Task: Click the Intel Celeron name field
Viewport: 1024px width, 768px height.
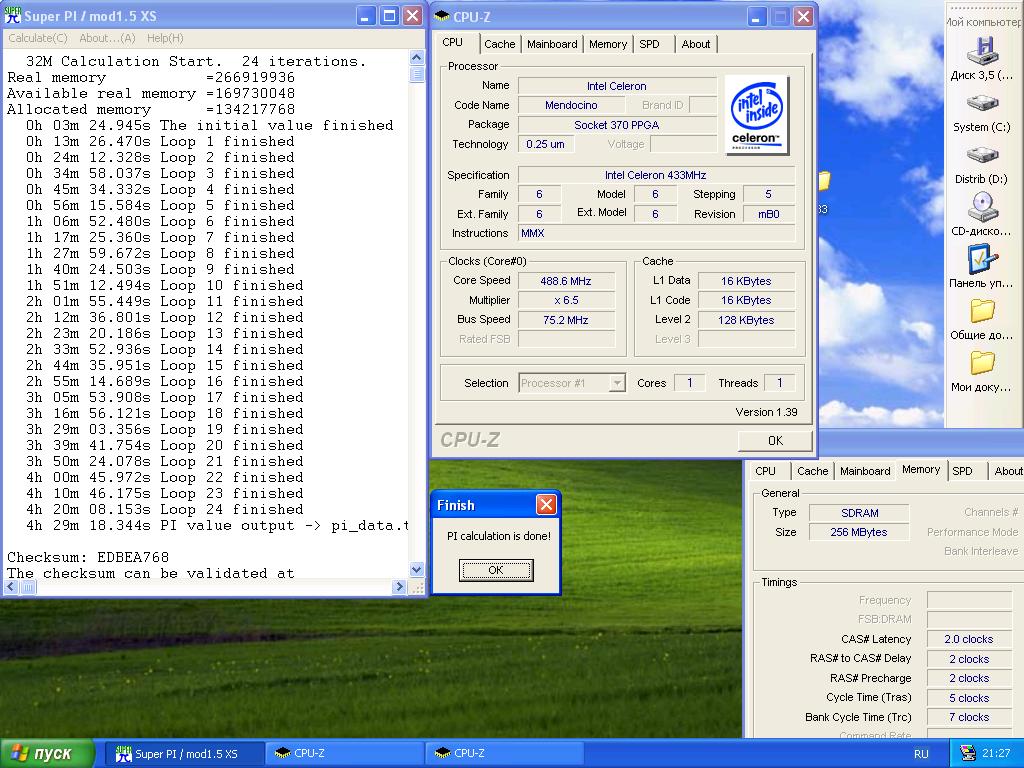Action: coord(616,86)
